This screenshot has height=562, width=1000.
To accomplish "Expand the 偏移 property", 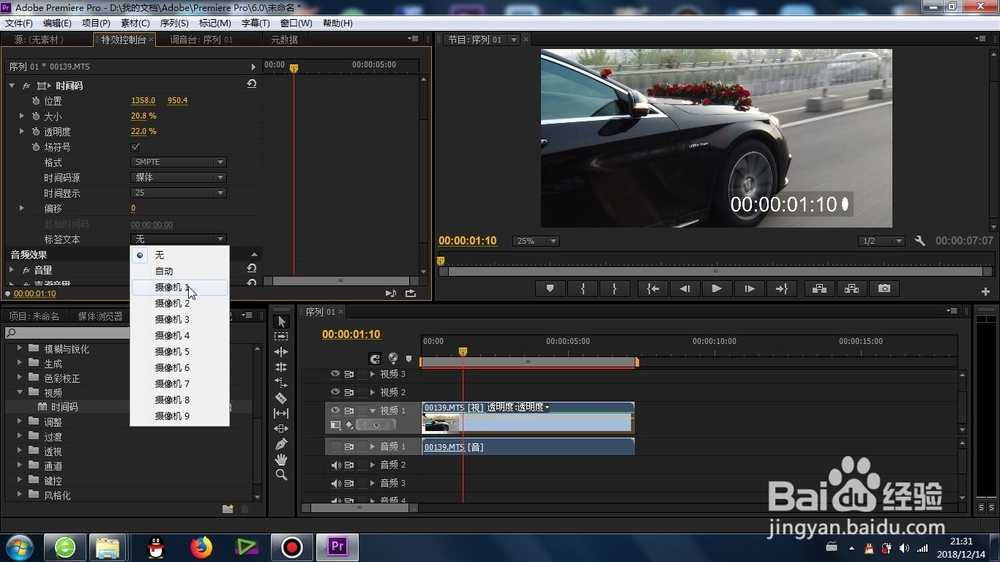I will pos(22,208).
